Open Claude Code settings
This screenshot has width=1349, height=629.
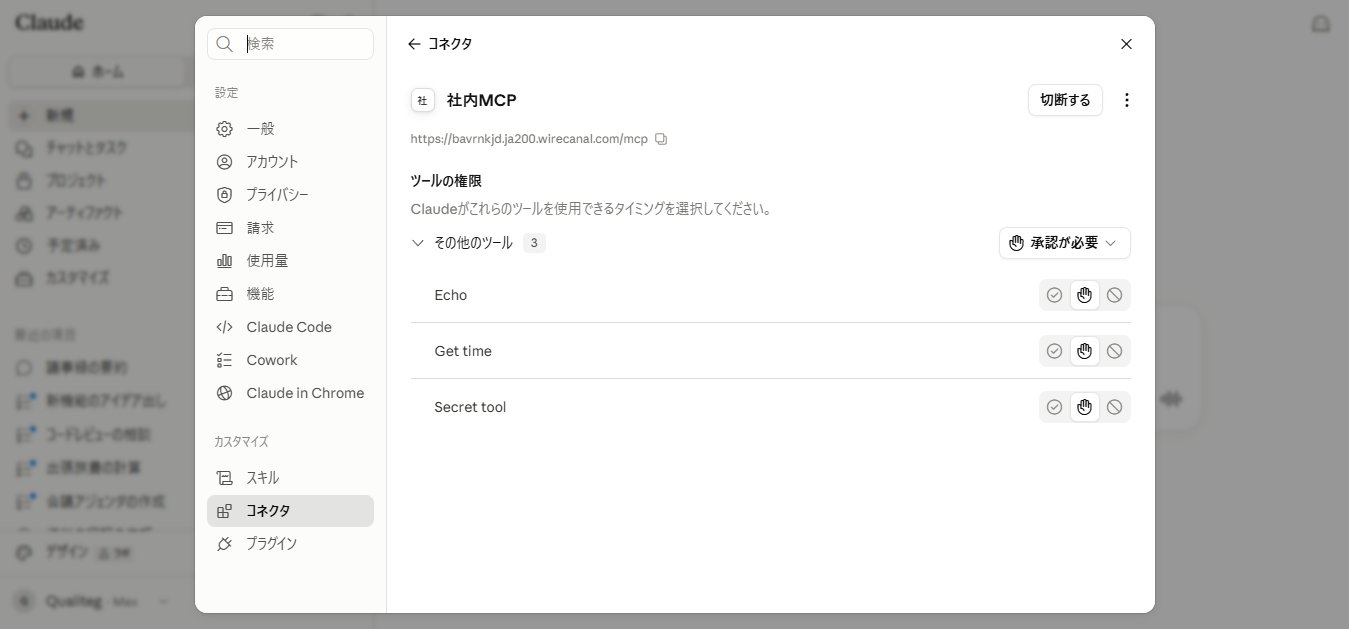tap(290, 327)
